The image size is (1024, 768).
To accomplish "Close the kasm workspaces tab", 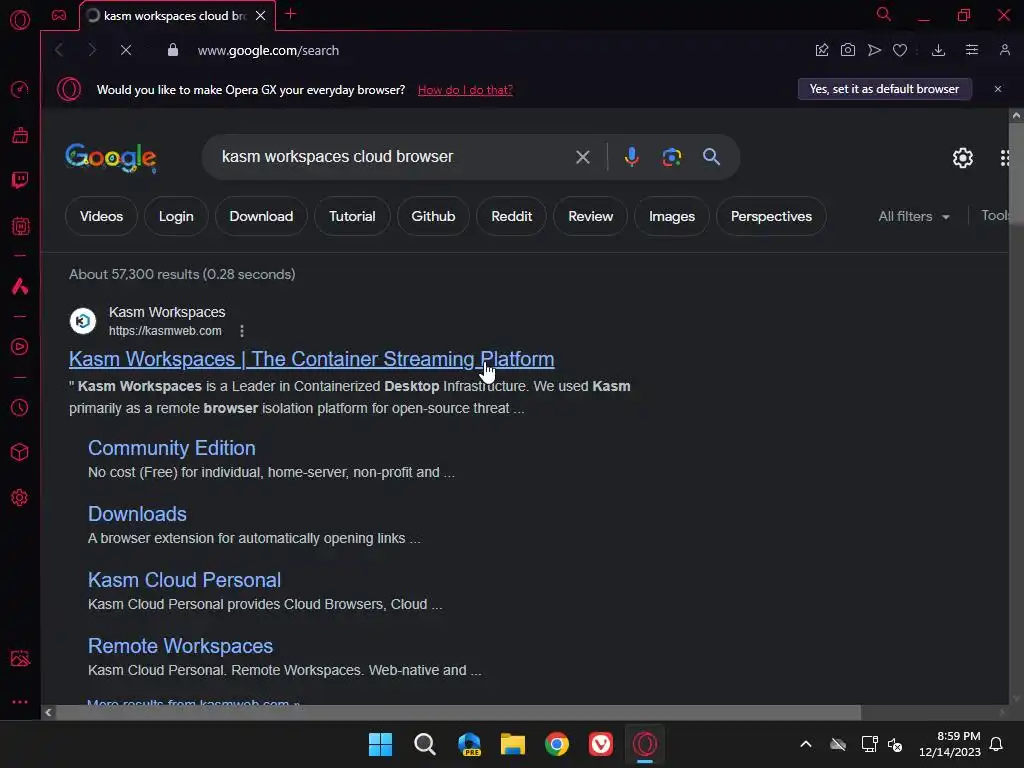I will [x=261, y=16].
